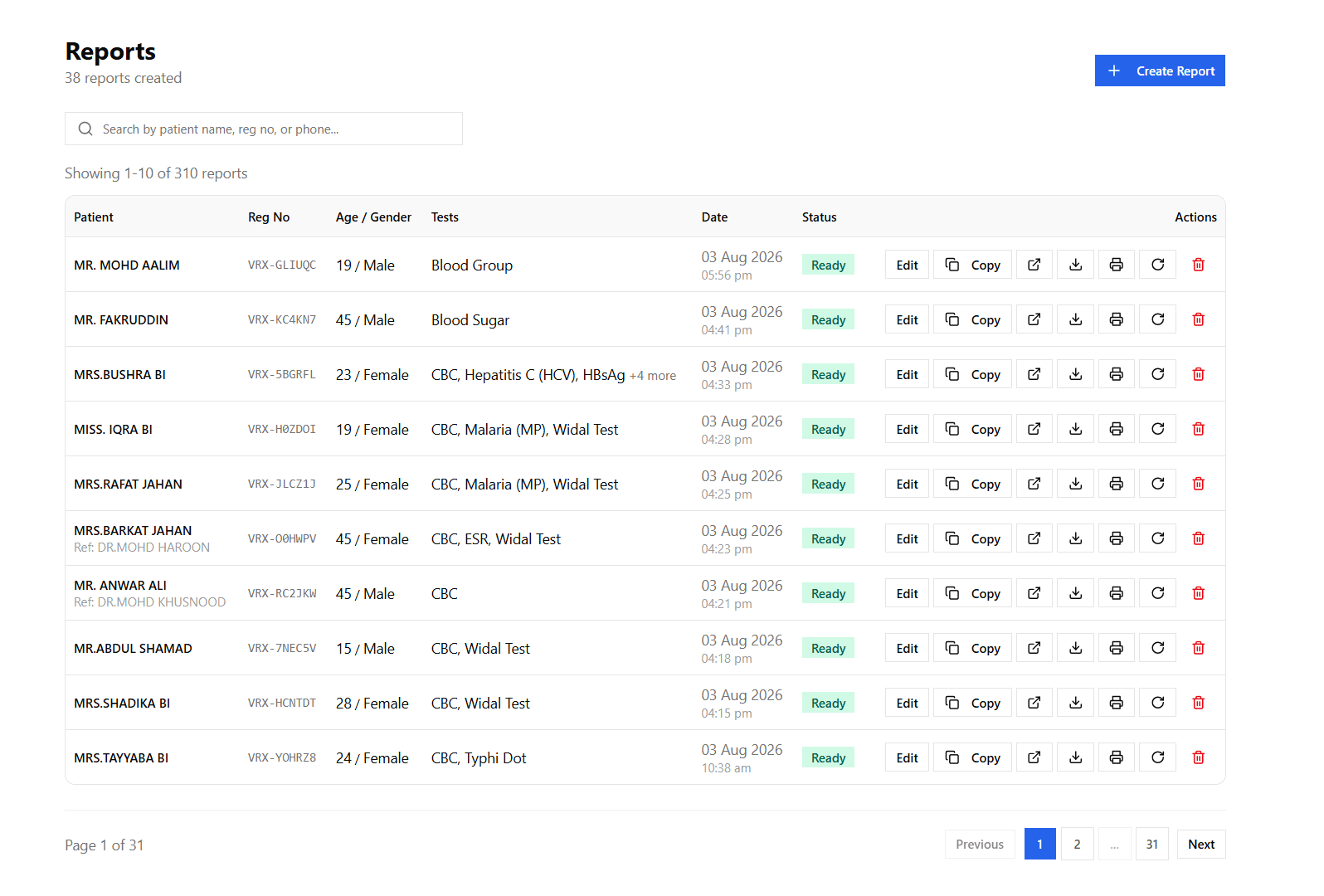
Task: Open MR. ANWAR ALI report externally
Action: click(x=1034, y=593)
